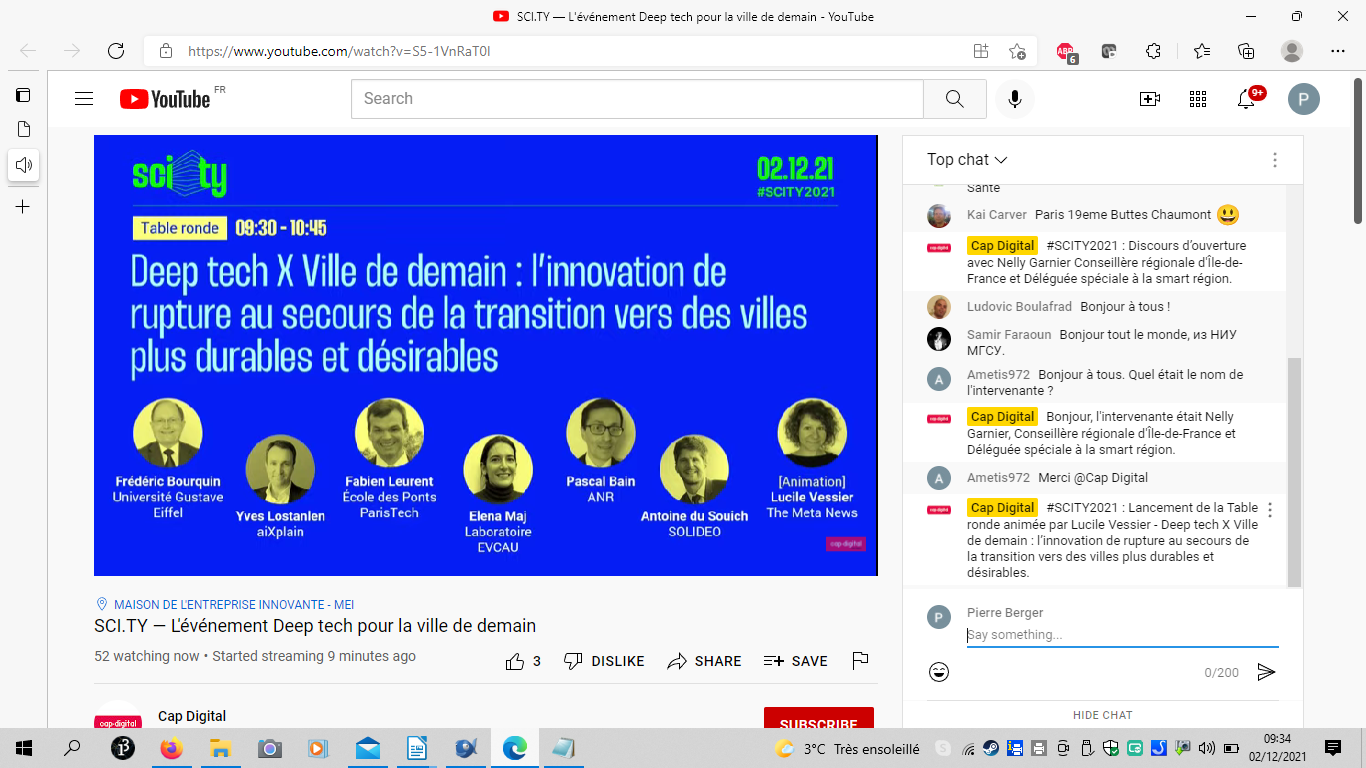Viewport: 1366px width, 768px height.
Task: Open the notifications bell
Action: coord(1246,99)
